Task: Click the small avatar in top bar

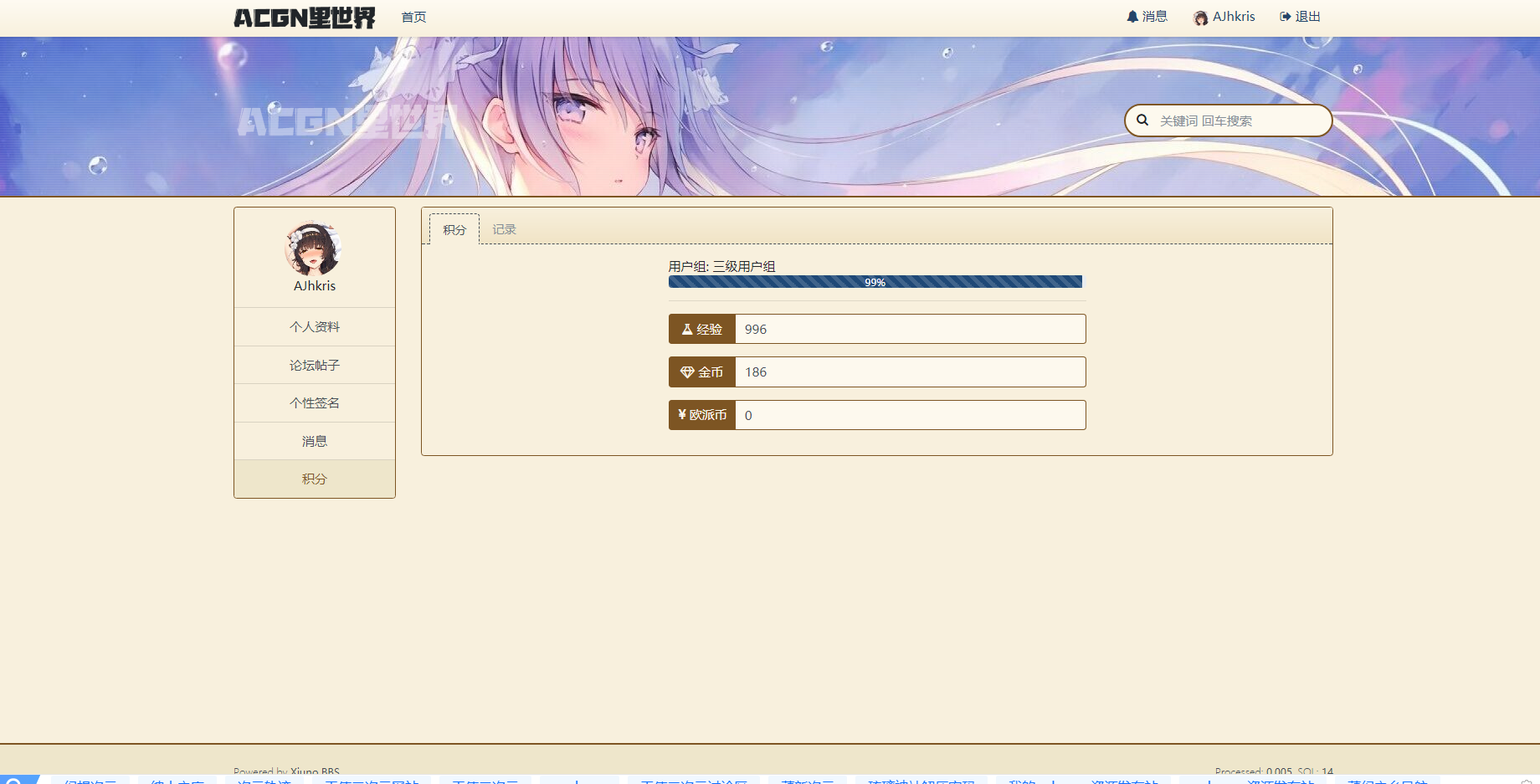Action: pos(1201,18)
